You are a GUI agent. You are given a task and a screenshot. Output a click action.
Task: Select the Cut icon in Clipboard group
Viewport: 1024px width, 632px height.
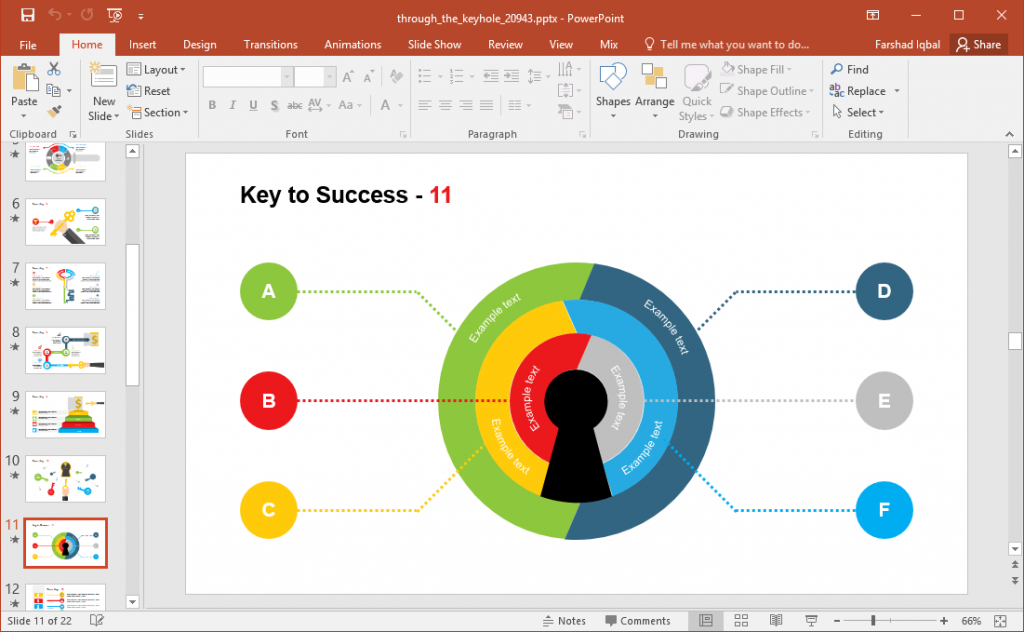pyautogui.click(x=55, y=69)
